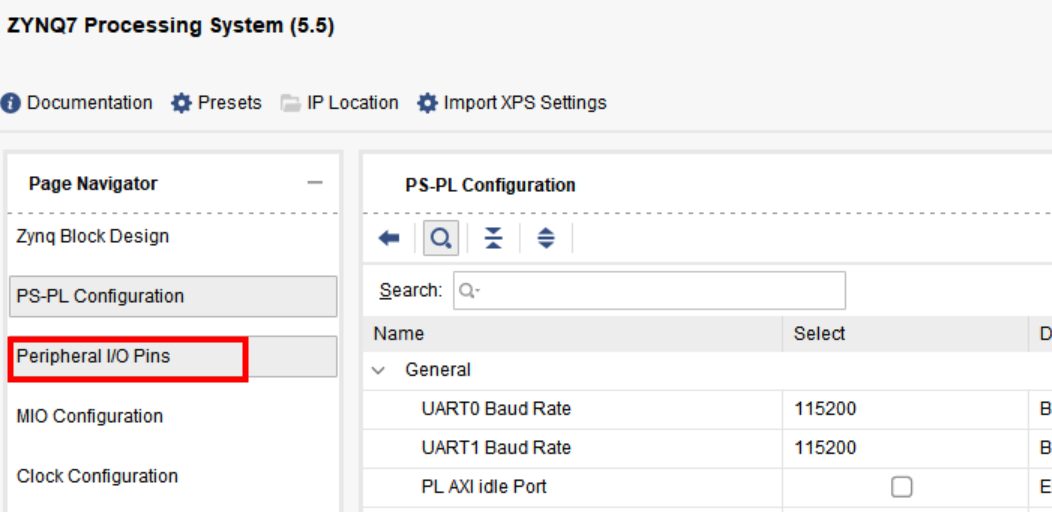Click the back arrow icon in toolbar
Screen dimensions: 1052x512
(x=389, y=238)
